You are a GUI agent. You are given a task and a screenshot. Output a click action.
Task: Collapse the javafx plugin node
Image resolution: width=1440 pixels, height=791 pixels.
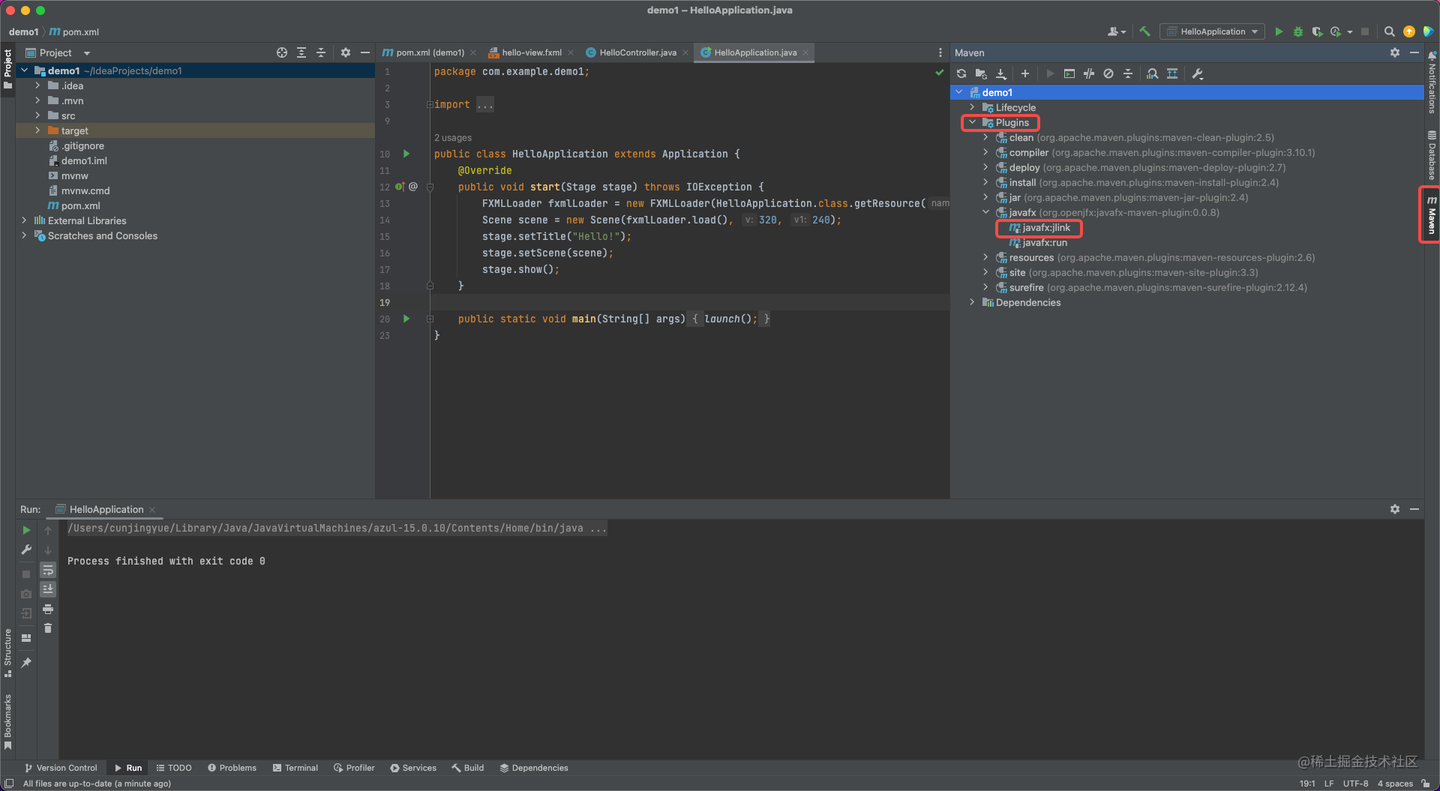click(986, 213)
